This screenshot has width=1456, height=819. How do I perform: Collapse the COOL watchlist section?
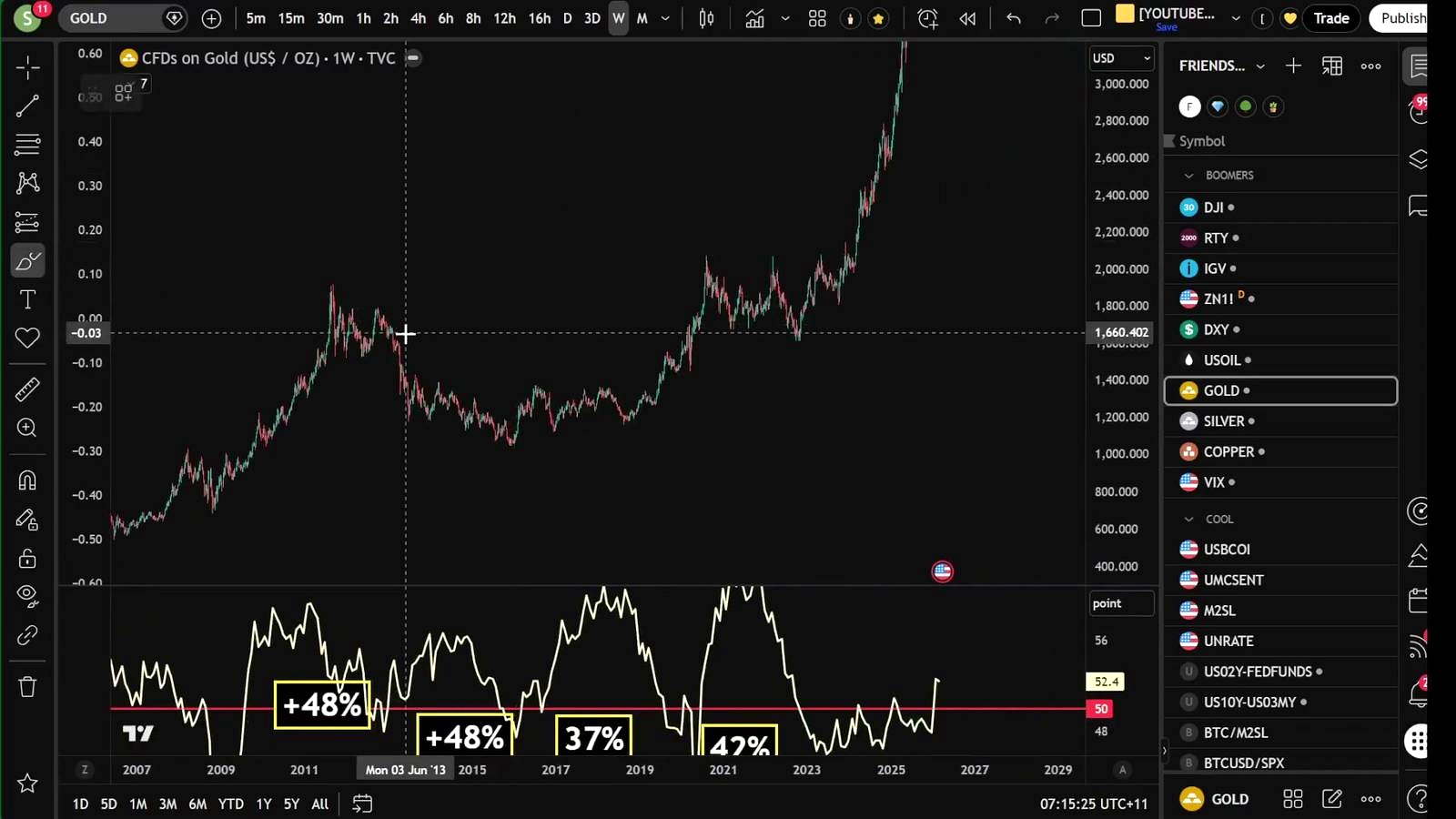[1188, 519]
